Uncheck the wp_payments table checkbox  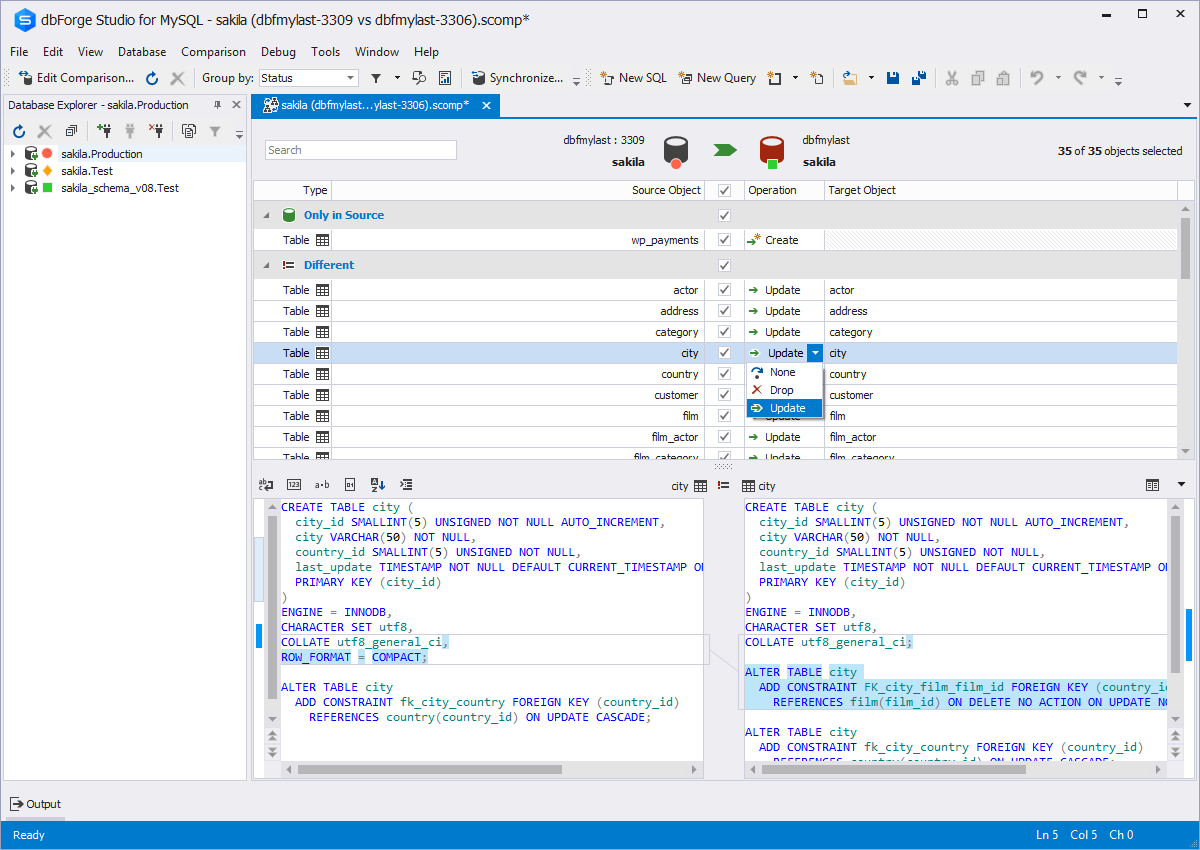[724, 240]
